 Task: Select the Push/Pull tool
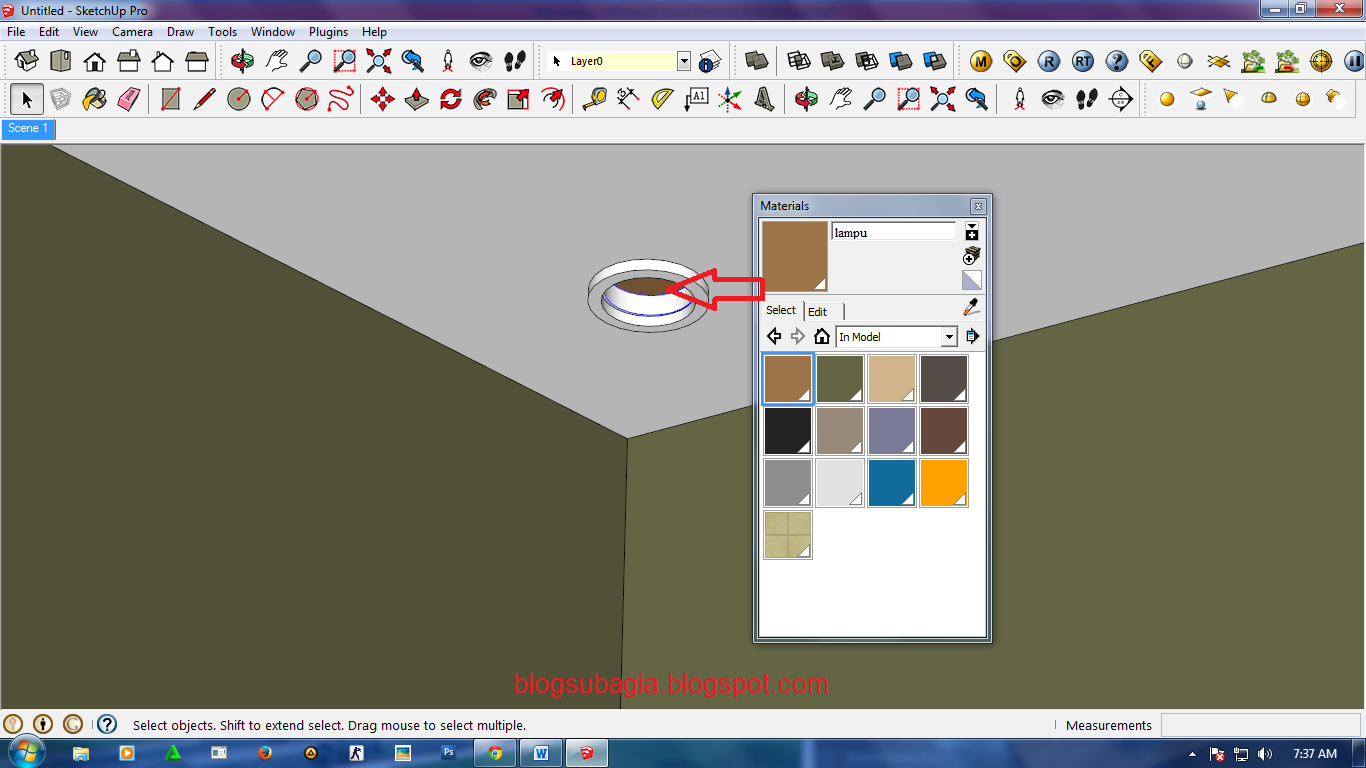pos(417,99)
